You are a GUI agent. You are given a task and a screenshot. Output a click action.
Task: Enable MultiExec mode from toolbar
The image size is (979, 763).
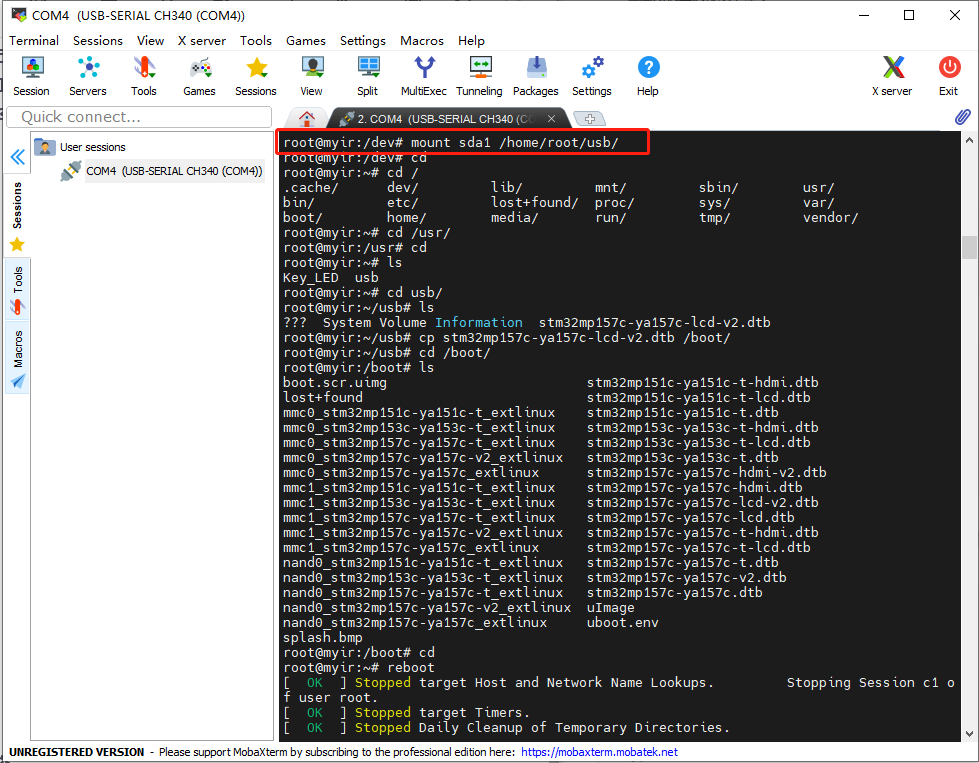(x=424, y=76)
